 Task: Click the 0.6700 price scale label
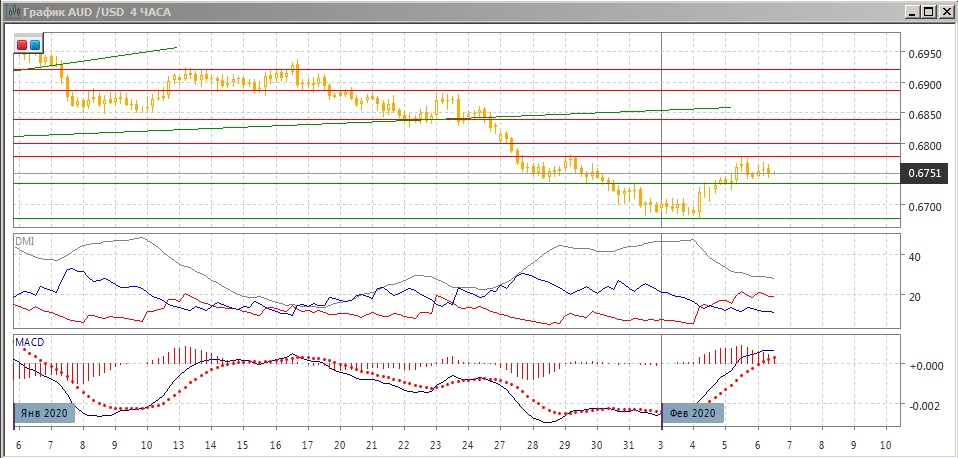[x=922, y=207]
